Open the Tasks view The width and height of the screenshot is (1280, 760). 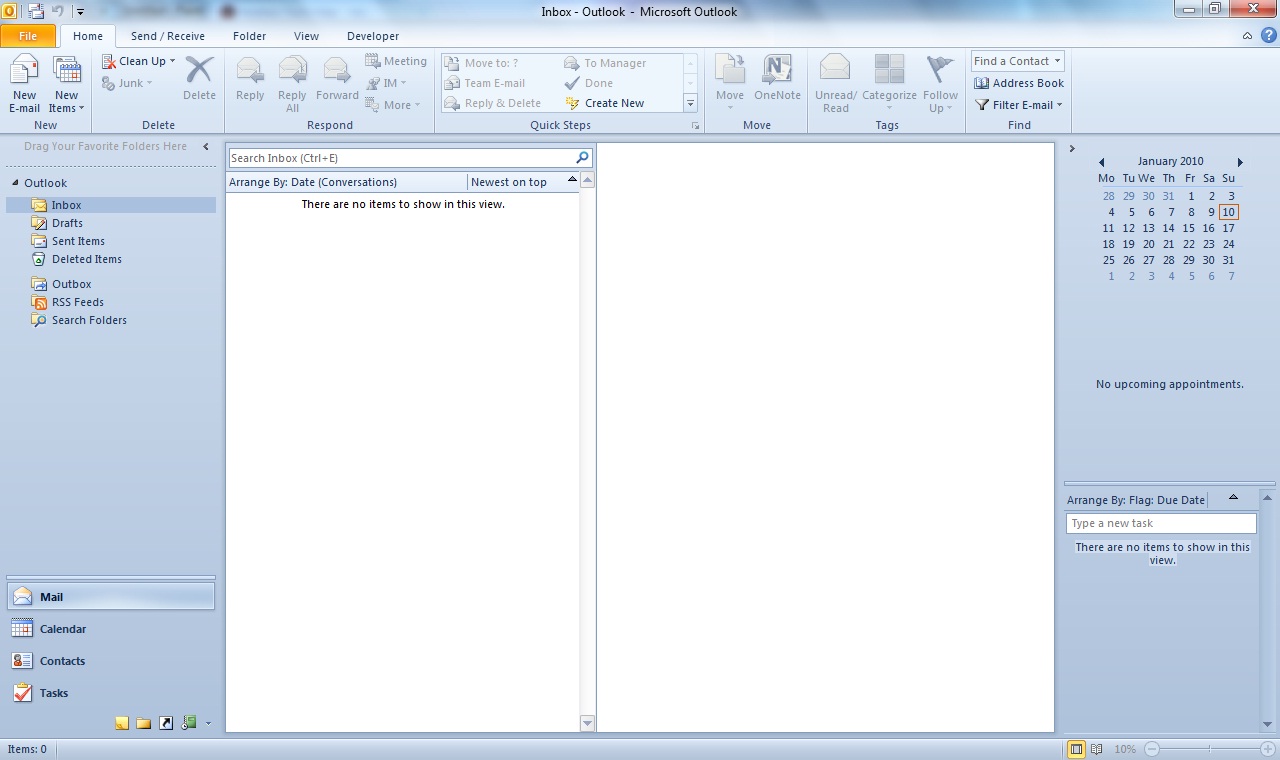point(111,693)
